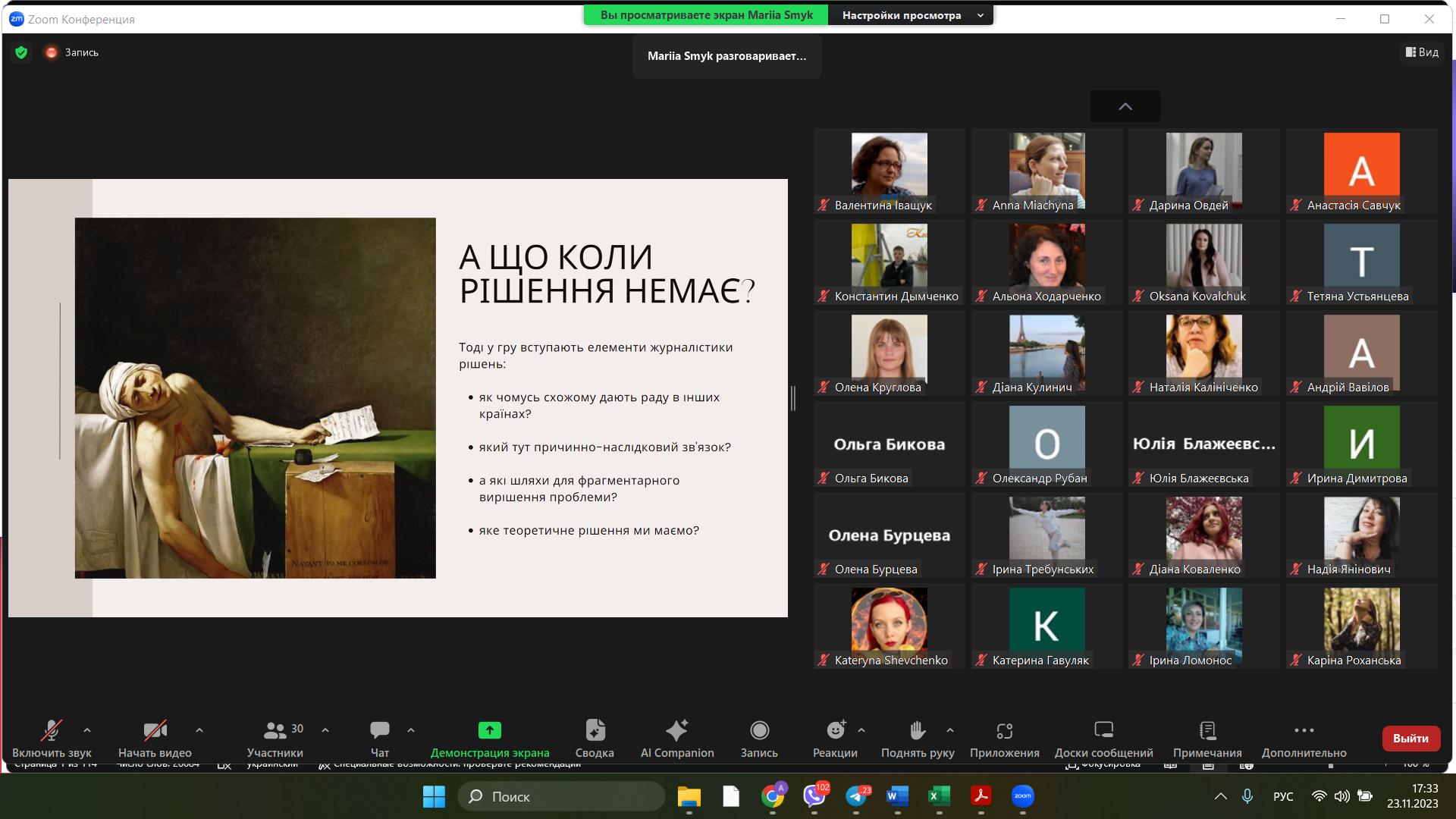Expand audio options arrow beside microphone
This screenshot has height=819, width=1456.
pyautogui.click(x=87, y=730)
